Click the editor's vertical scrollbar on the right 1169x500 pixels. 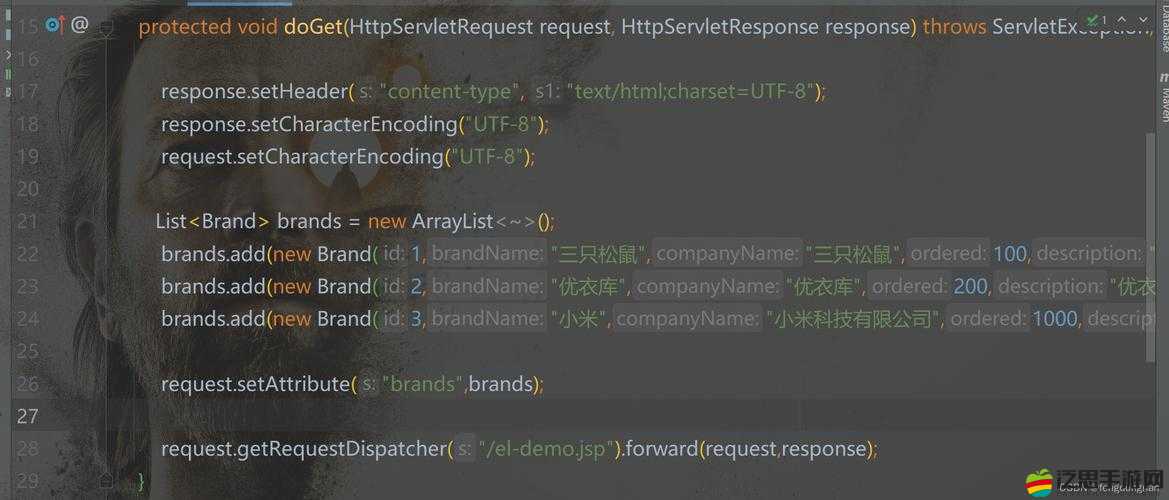pyautogui.click(x=1150, y=200)
